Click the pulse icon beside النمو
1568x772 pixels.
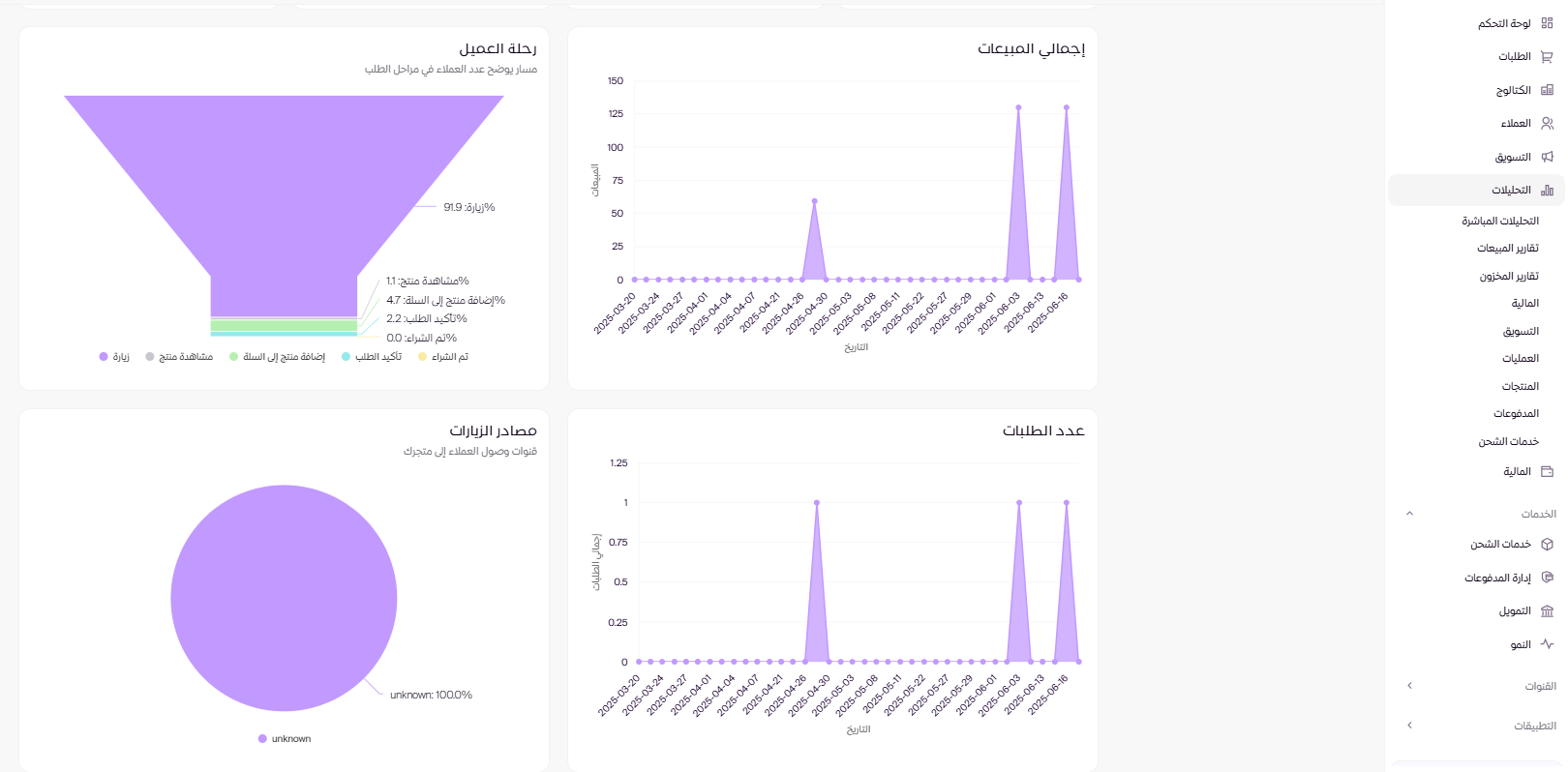(1547, 644)
